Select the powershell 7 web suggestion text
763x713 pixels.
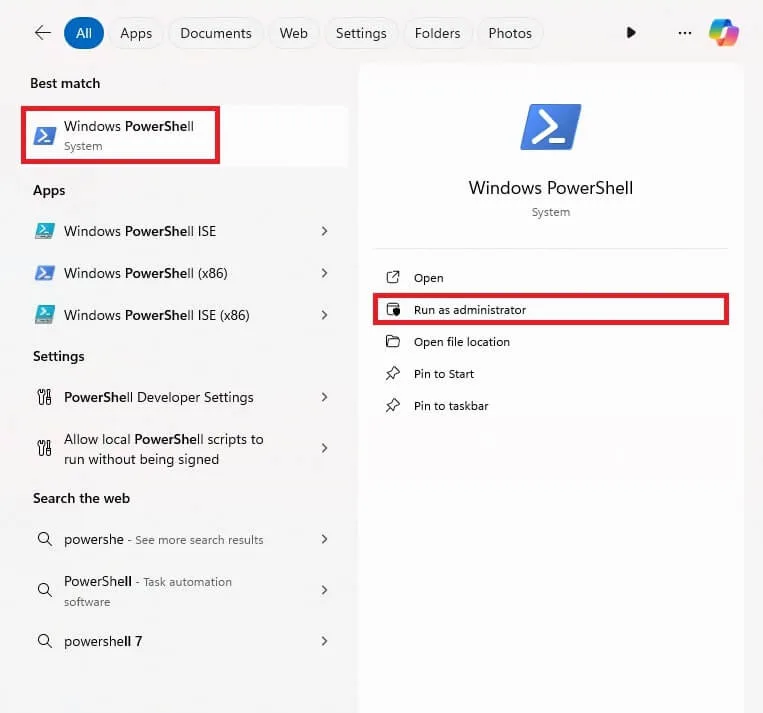103,641
